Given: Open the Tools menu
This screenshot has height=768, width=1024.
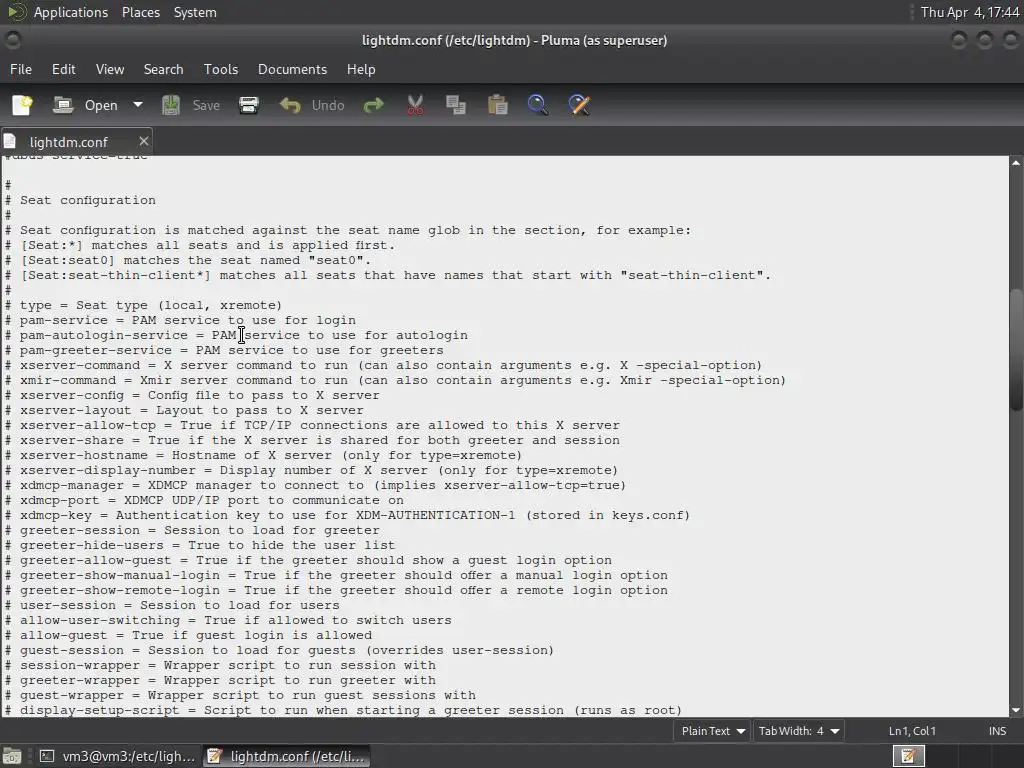Looking at the screenshot, I should 221,69.
